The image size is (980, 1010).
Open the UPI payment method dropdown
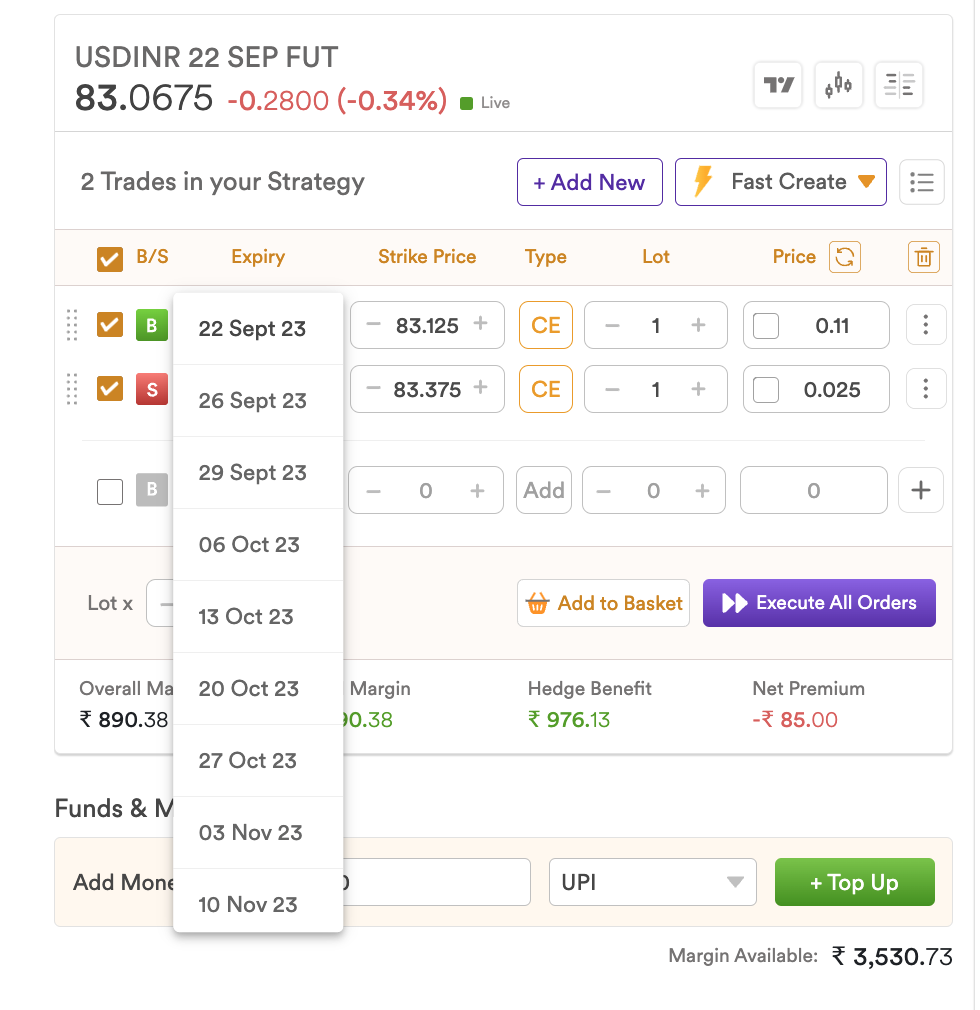point(653,882)
